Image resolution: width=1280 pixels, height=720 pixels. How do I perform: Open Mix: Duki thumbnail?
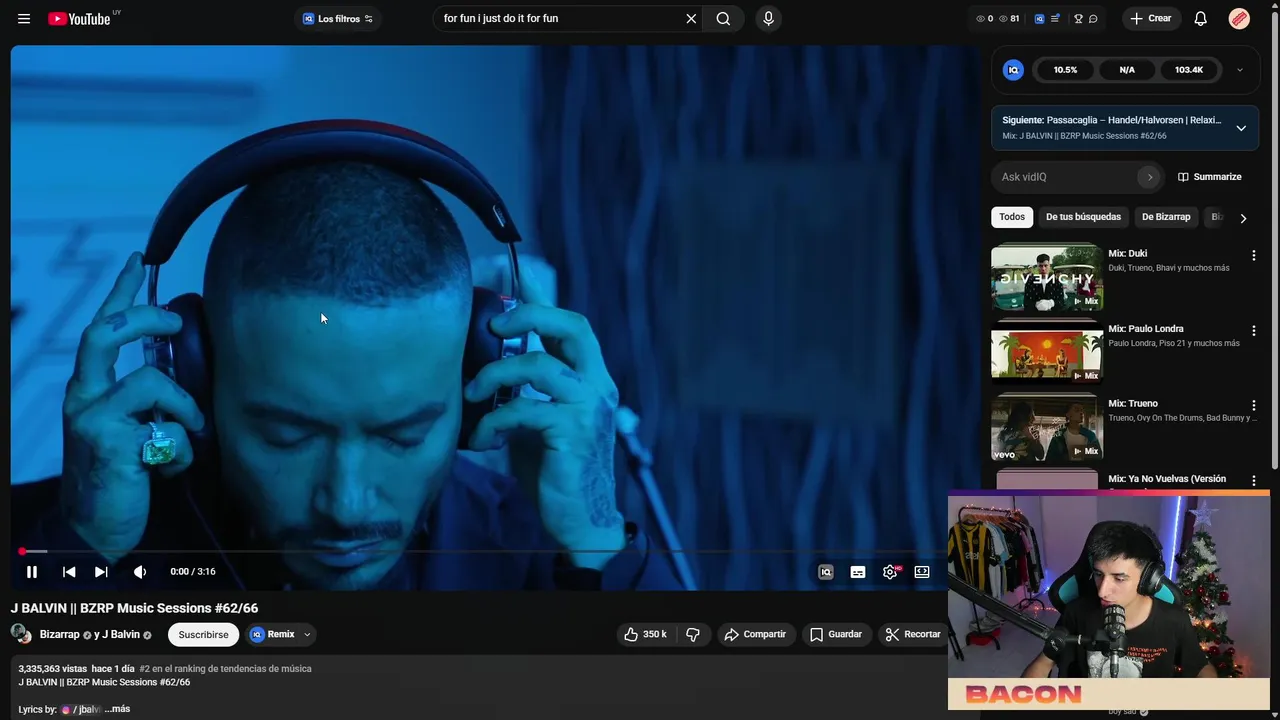1047,278
